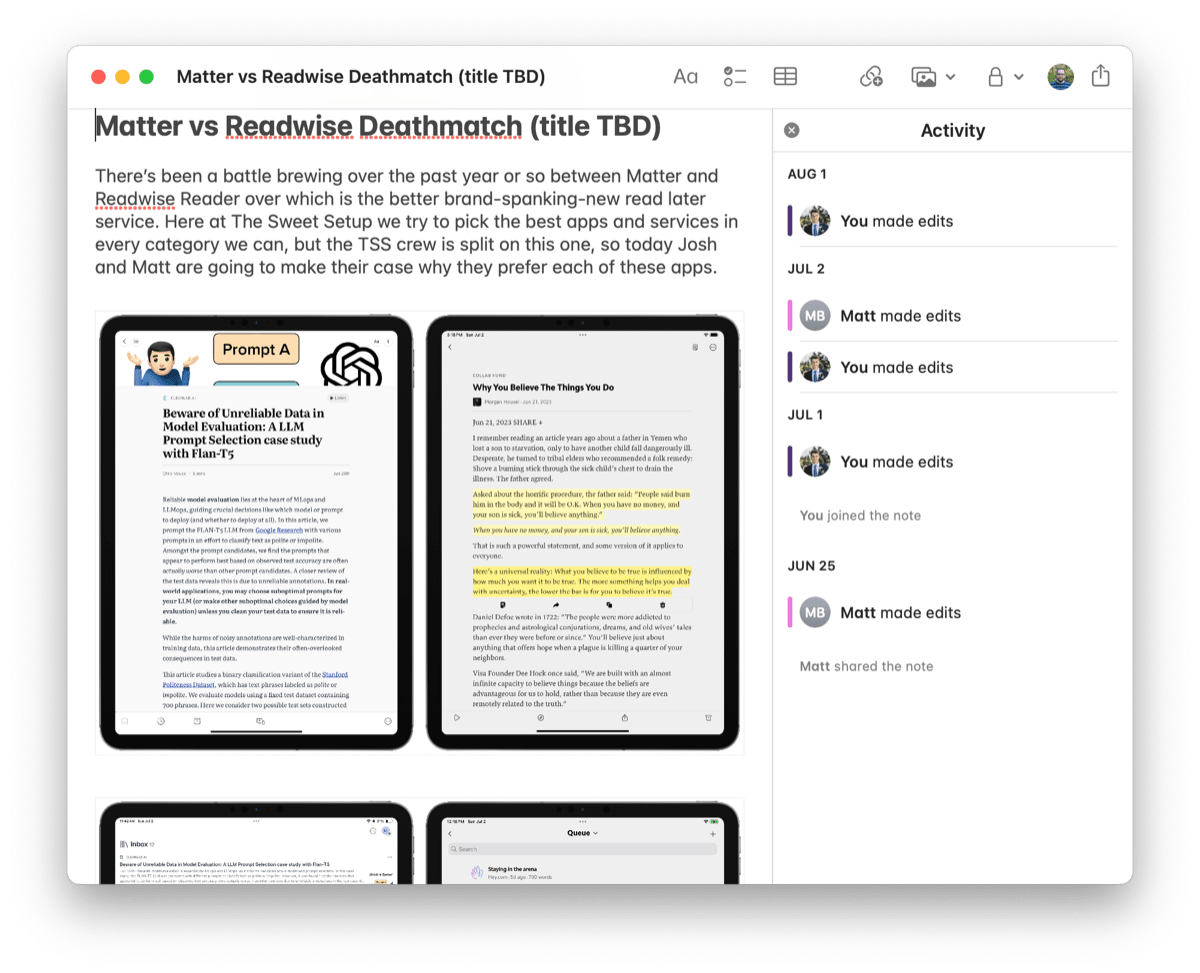Screen dimensions: 1200x973
Task: Click the 'JUL 1' date header
Action: click(x=805, y=414)
